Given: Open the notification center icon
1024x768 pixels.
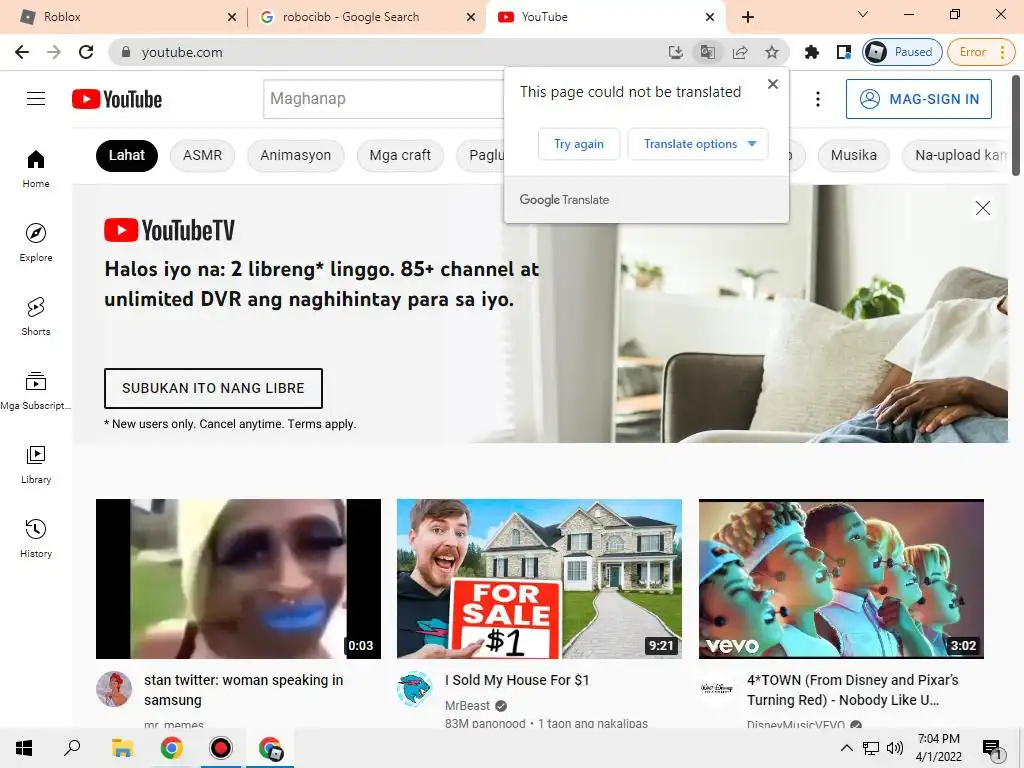Looking at the screenshot, I should coord(991,749).
